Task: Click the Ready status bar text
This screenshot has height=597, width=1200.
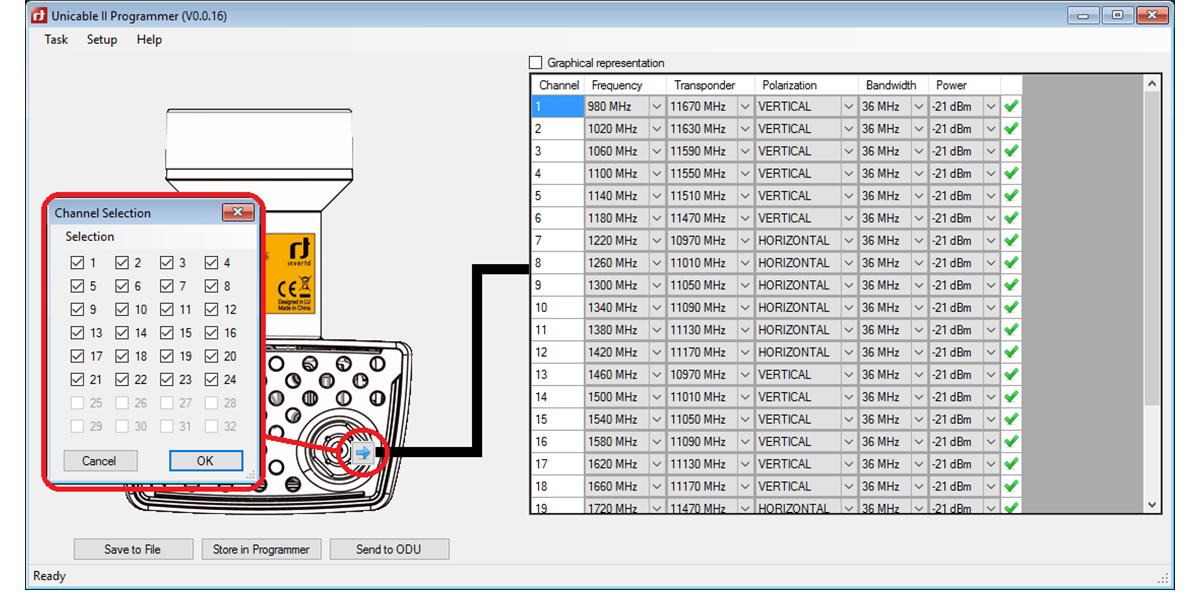Action: tap(49, 576)
